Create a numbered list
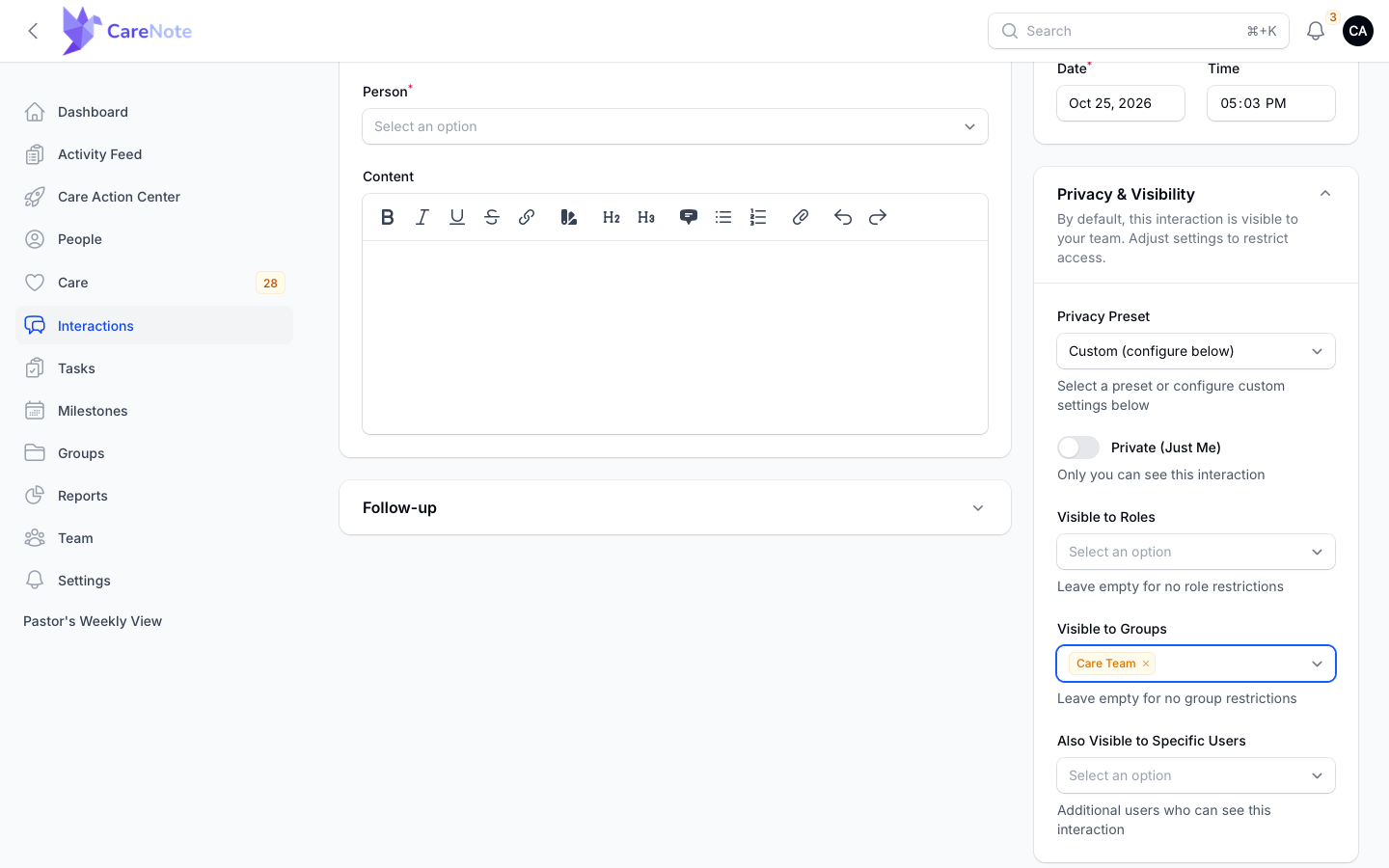This screenshot has width=1389, height=868. point(758,217)
